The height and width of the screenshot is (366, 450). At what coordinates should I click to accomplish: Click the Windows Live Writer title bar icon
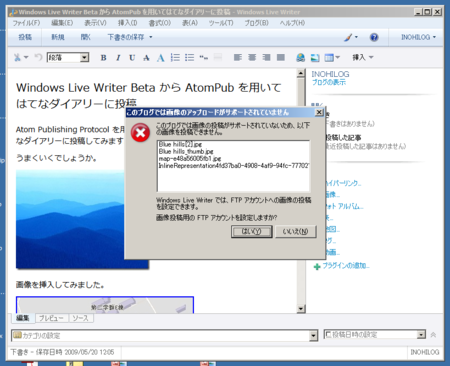(13, 12)
